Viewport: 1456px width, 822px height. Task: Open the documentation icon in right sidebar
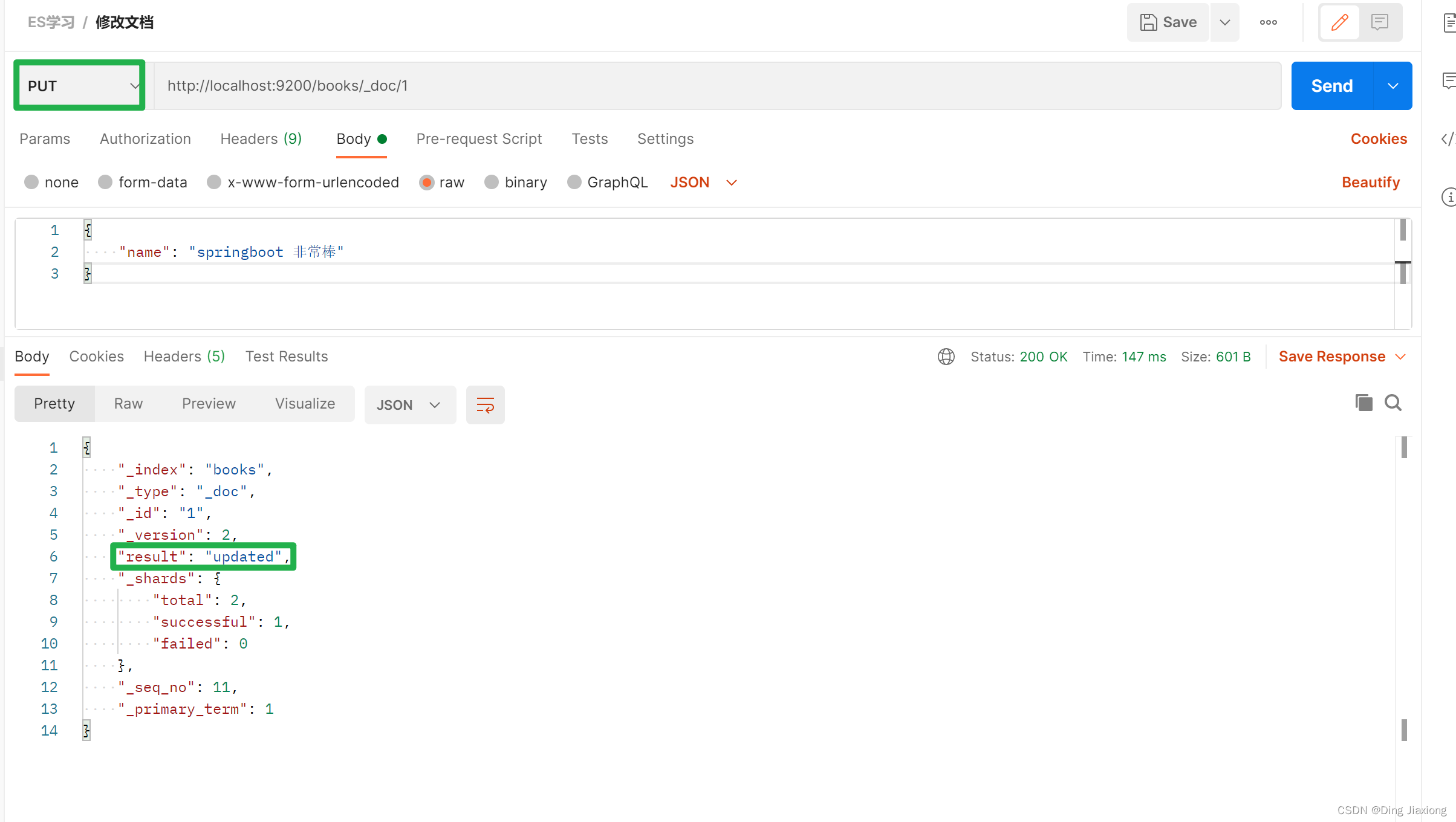coord(1449,23)
